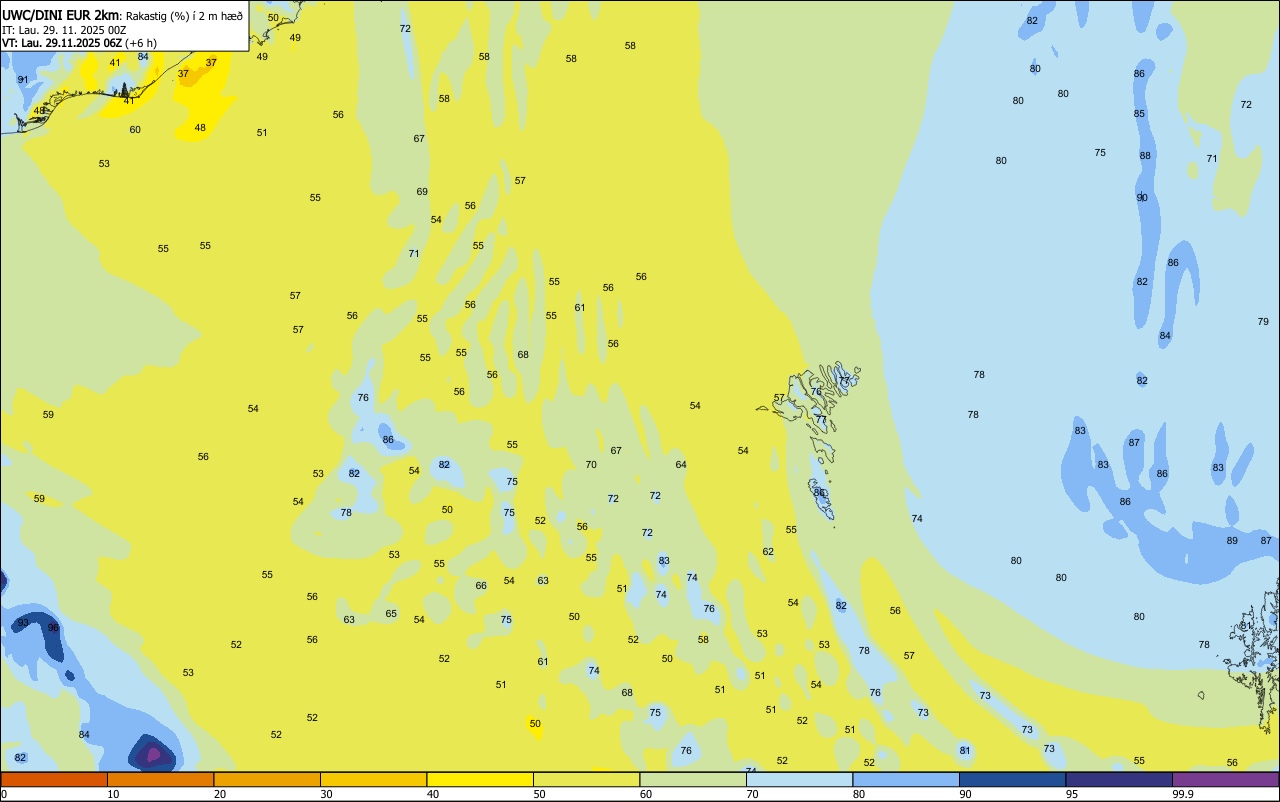The image size is (1280, 802).
Task: Click the '95' label on the color scale
Action: [1072, 794]
